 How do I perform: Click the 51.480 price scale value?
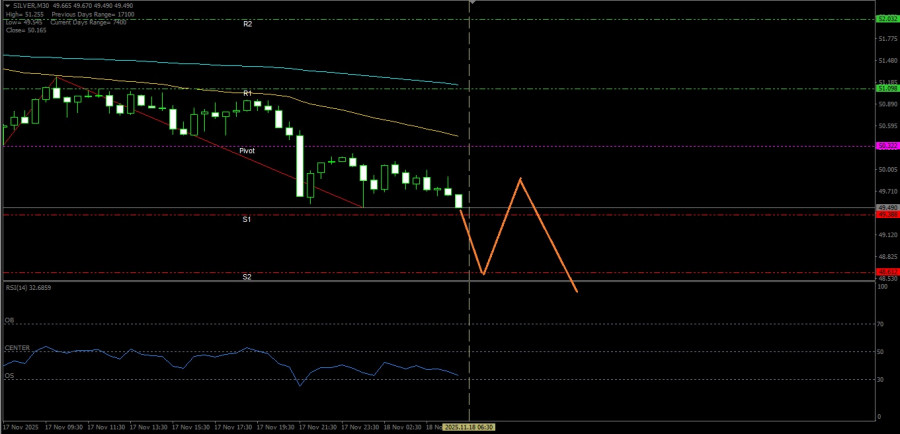point(887,60)
